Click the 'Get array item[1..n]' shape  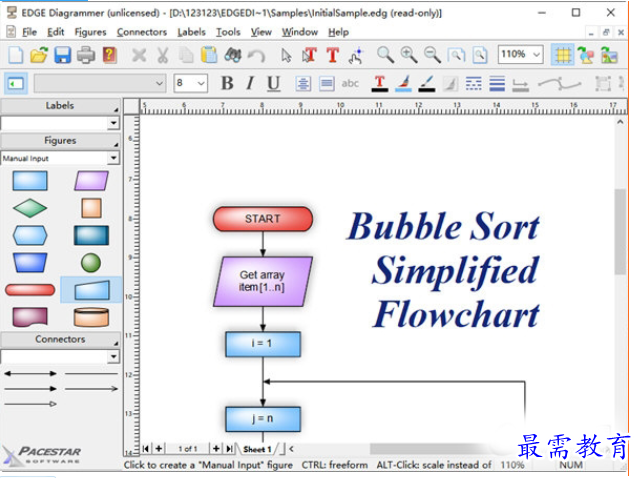263,281
